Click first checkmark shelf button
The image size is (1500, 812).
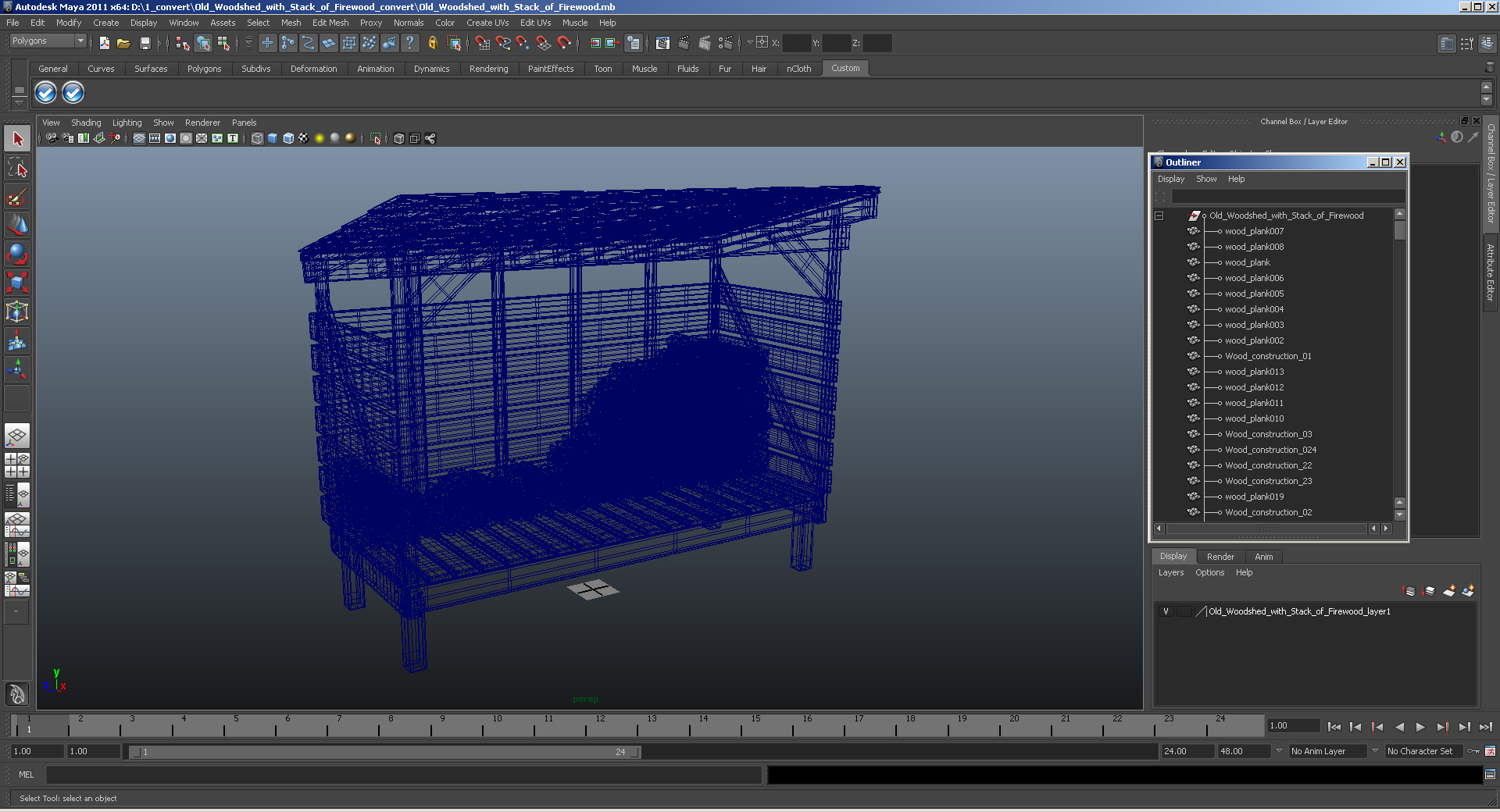[46, 93]
